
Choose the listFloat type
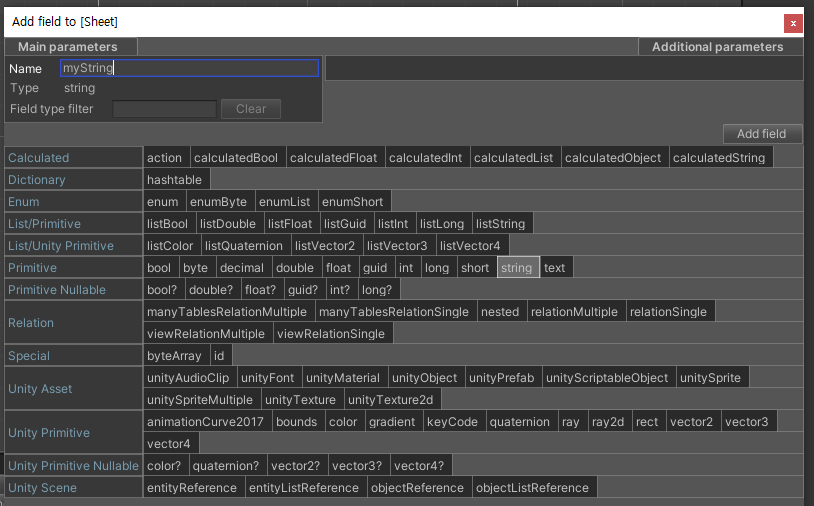click(290, 224)
